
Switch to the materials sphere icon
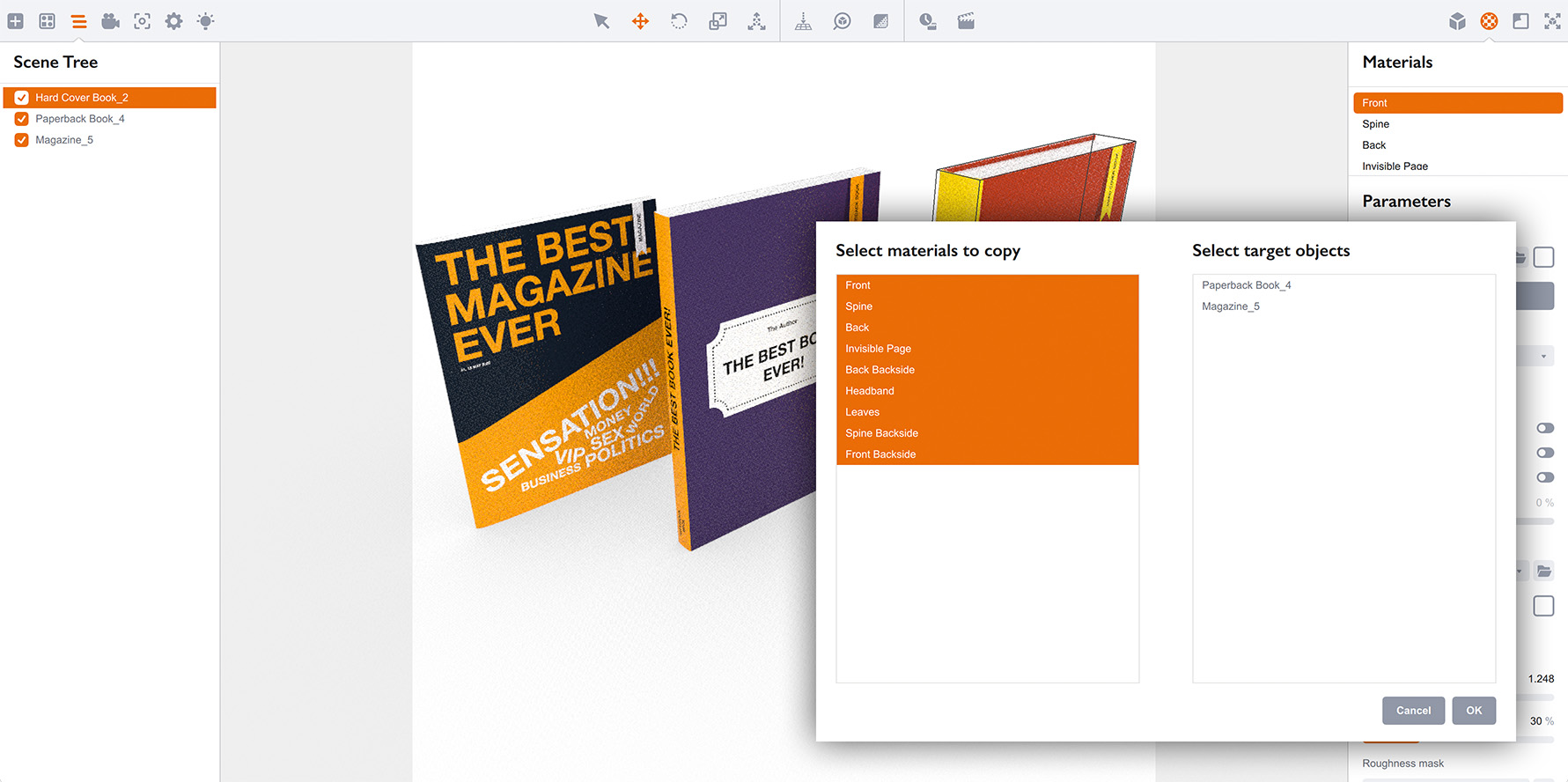click(x=1489, y=21)
